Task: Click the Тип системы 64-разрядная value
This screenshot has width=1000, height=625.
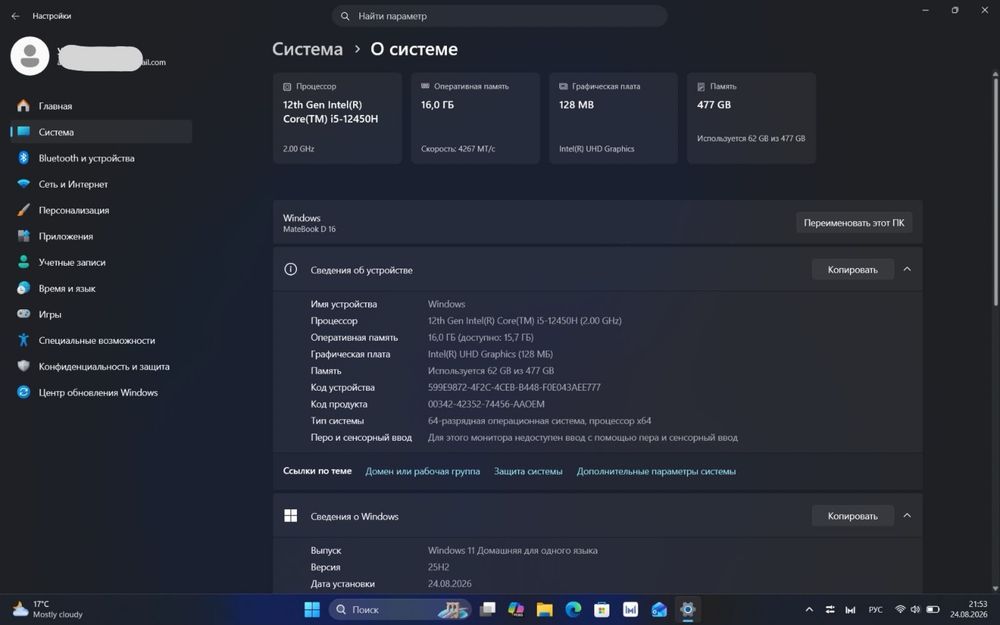Action: point(540,420)
